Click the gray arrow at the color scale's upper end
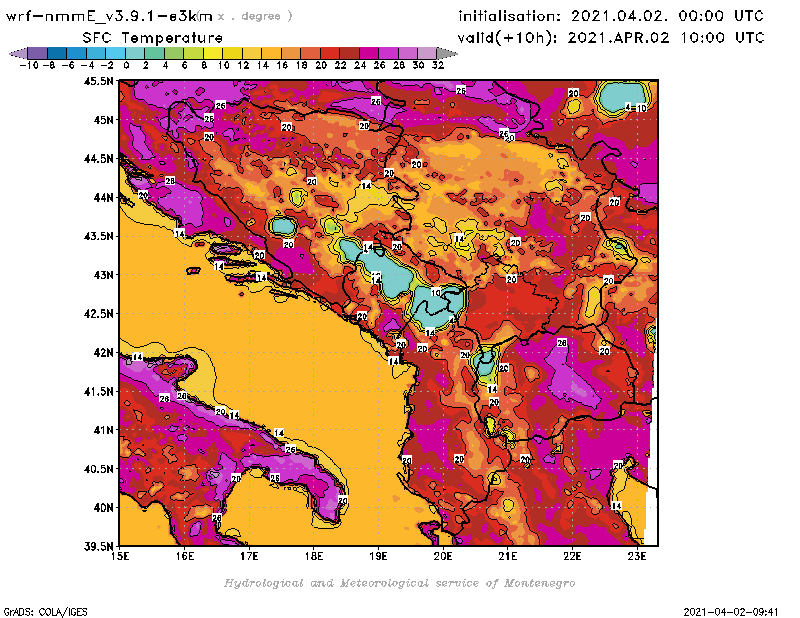The height and width of the screenshot is (618, 800). click(447, 53)
